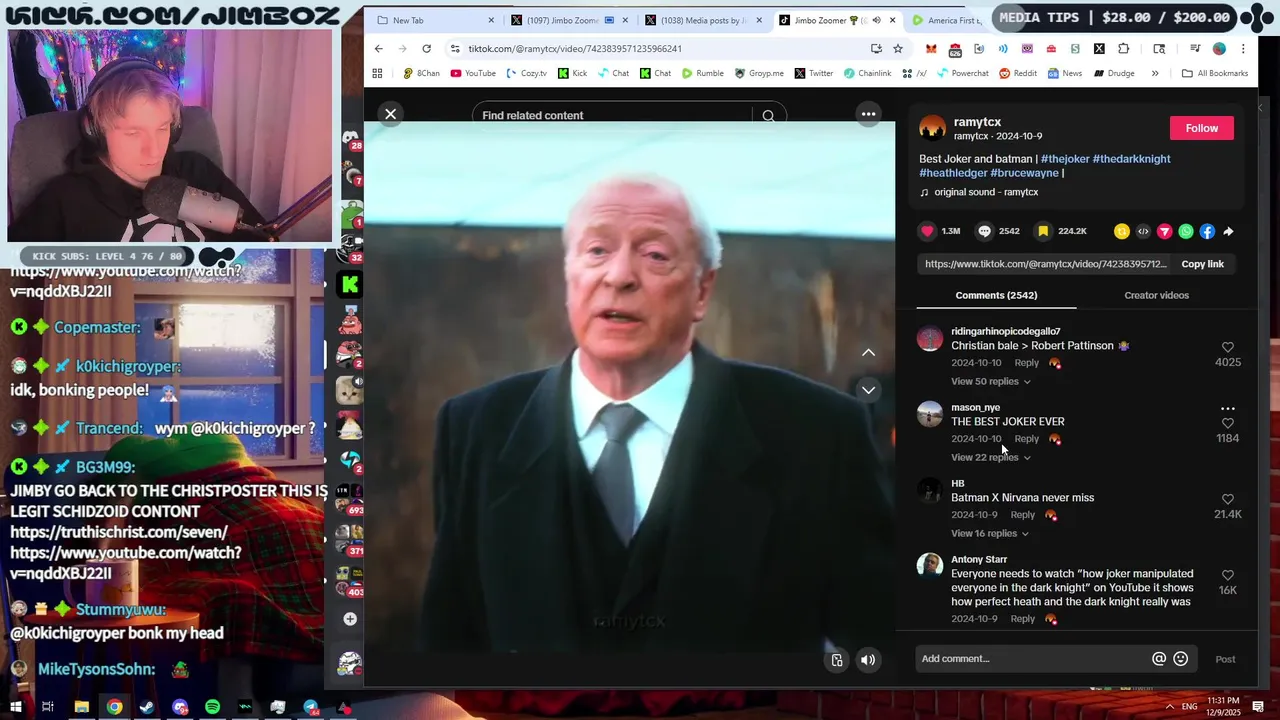This screenshot has height=720, width=1280.
Task: Get embed code with the </> icon
Action: [x=1143, y=231]
